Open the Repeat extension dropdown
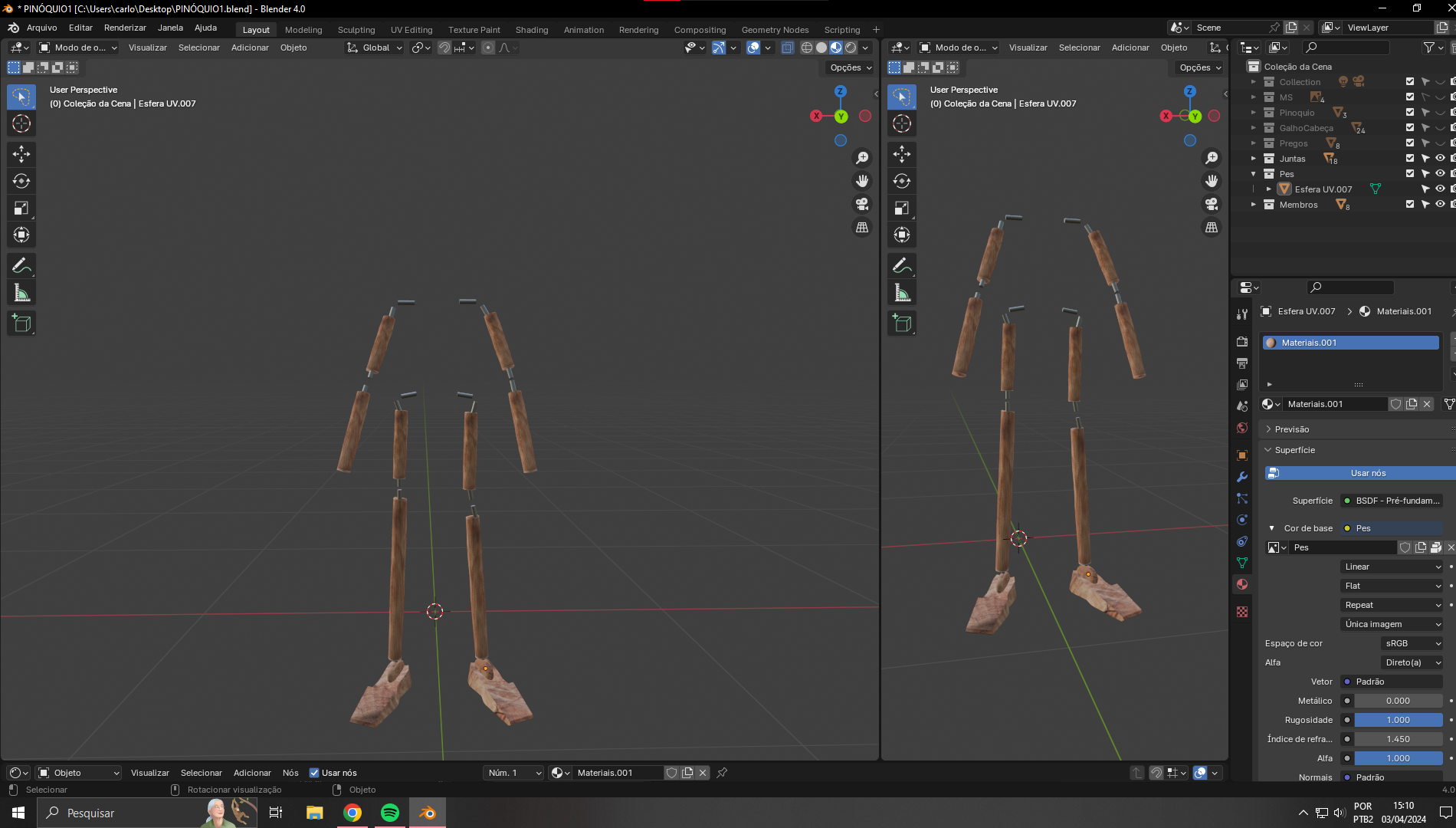The width and height of the screenshot is (1456, 828). point(1392,605)
